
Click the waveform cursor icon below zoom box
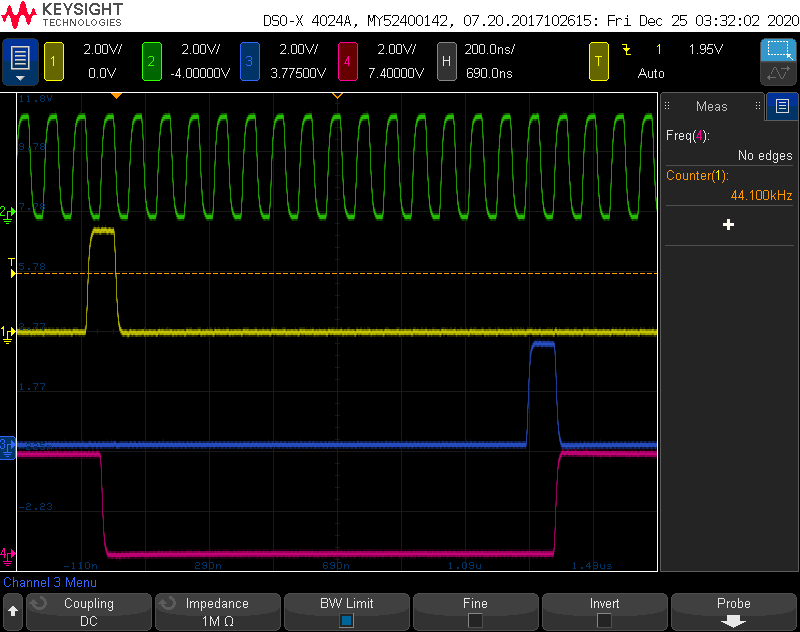[x=779, y=73]
